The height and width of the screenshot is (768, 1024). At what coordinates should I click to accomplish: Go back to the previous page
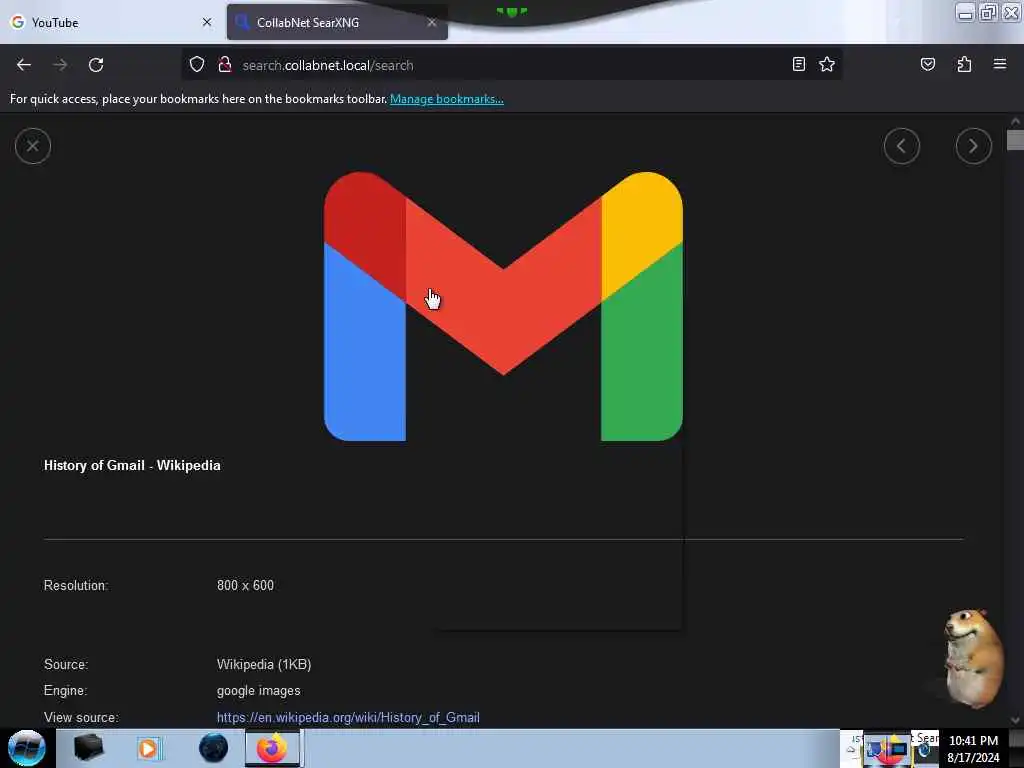point(24,65)
